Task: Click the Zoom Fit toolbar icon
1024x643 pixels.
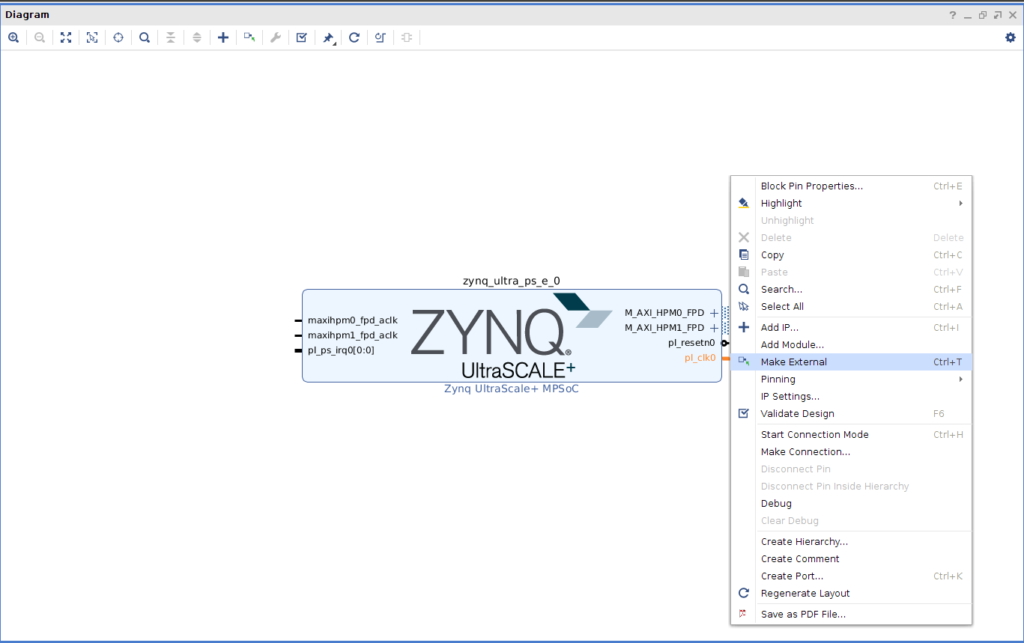Action: [x=66, y=37]
